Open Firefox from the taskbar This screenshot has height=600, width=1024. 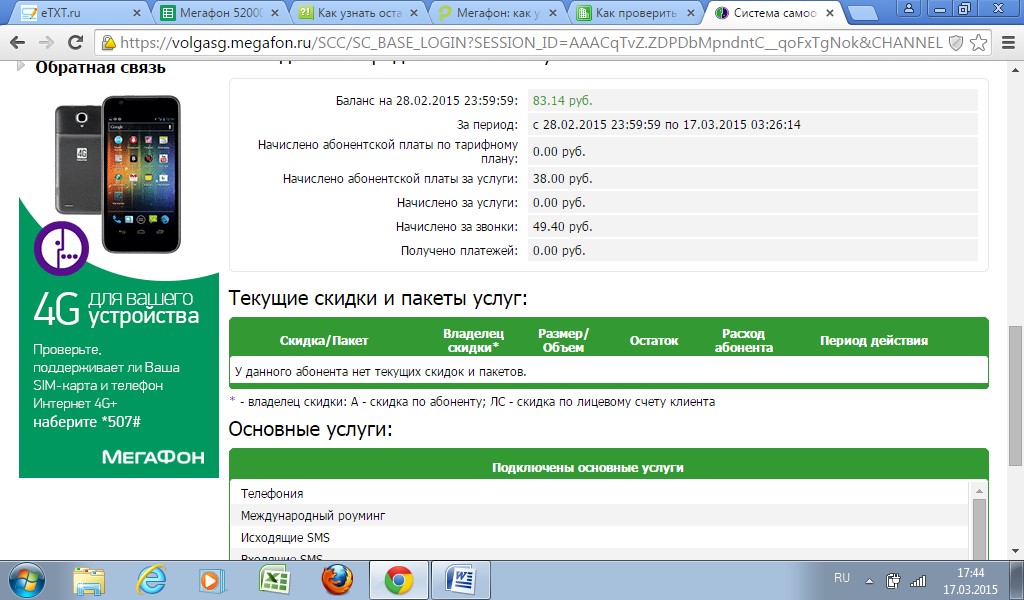tap(338, 580)
